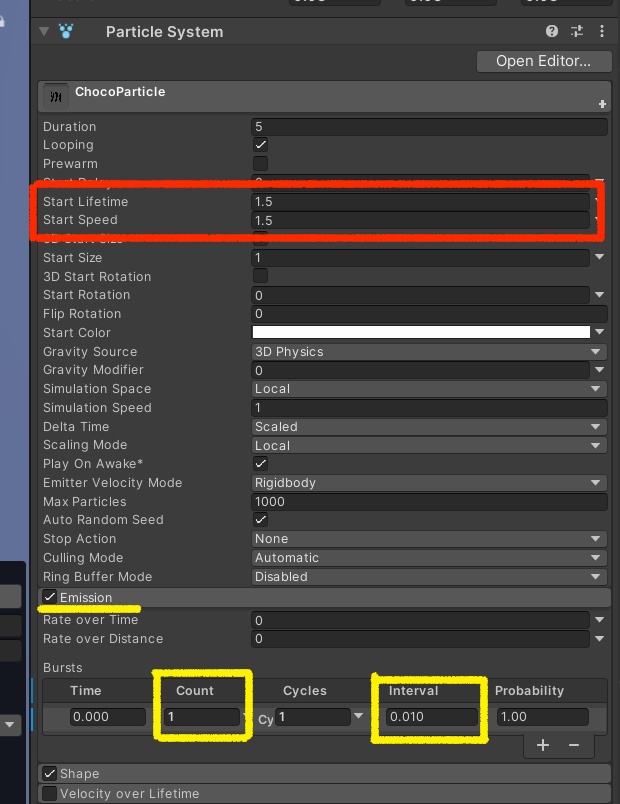Open Gravity Source 3D Physics dropdown

coord(429,352)
